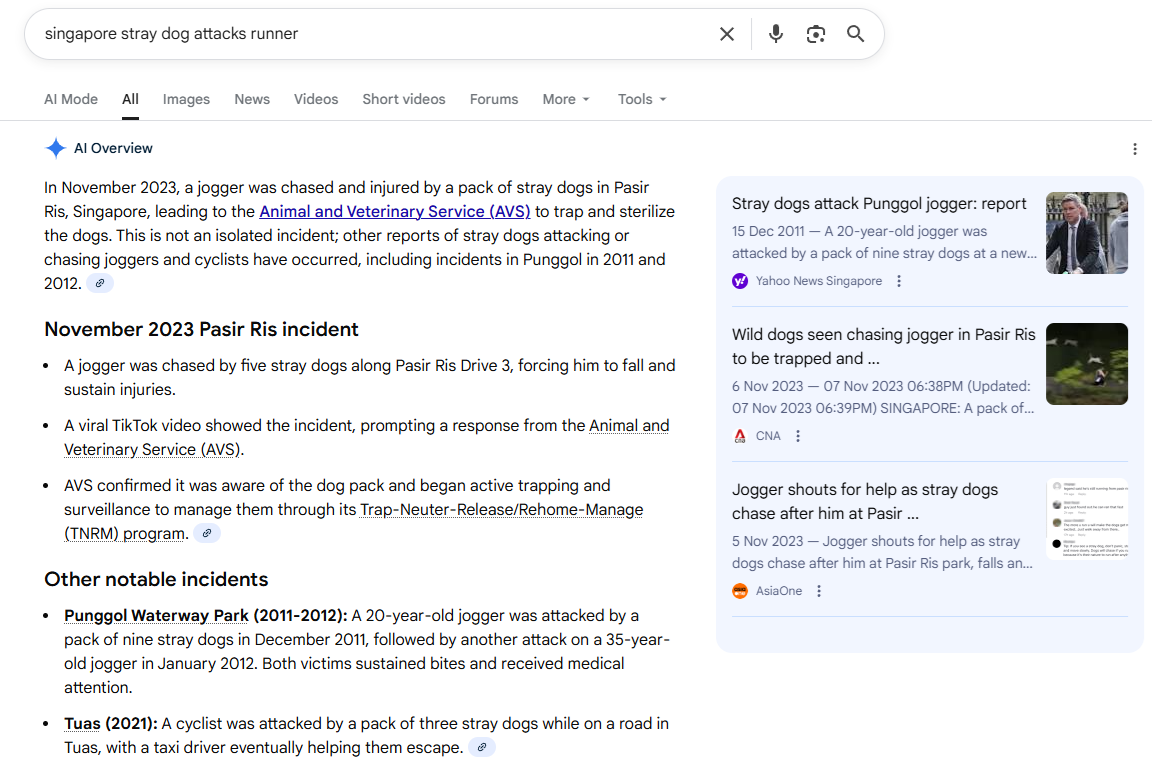The height and width of the screenshot is (766, 1152).
Task: Submit search with magnifying glass icon
Action: [855, 34]
